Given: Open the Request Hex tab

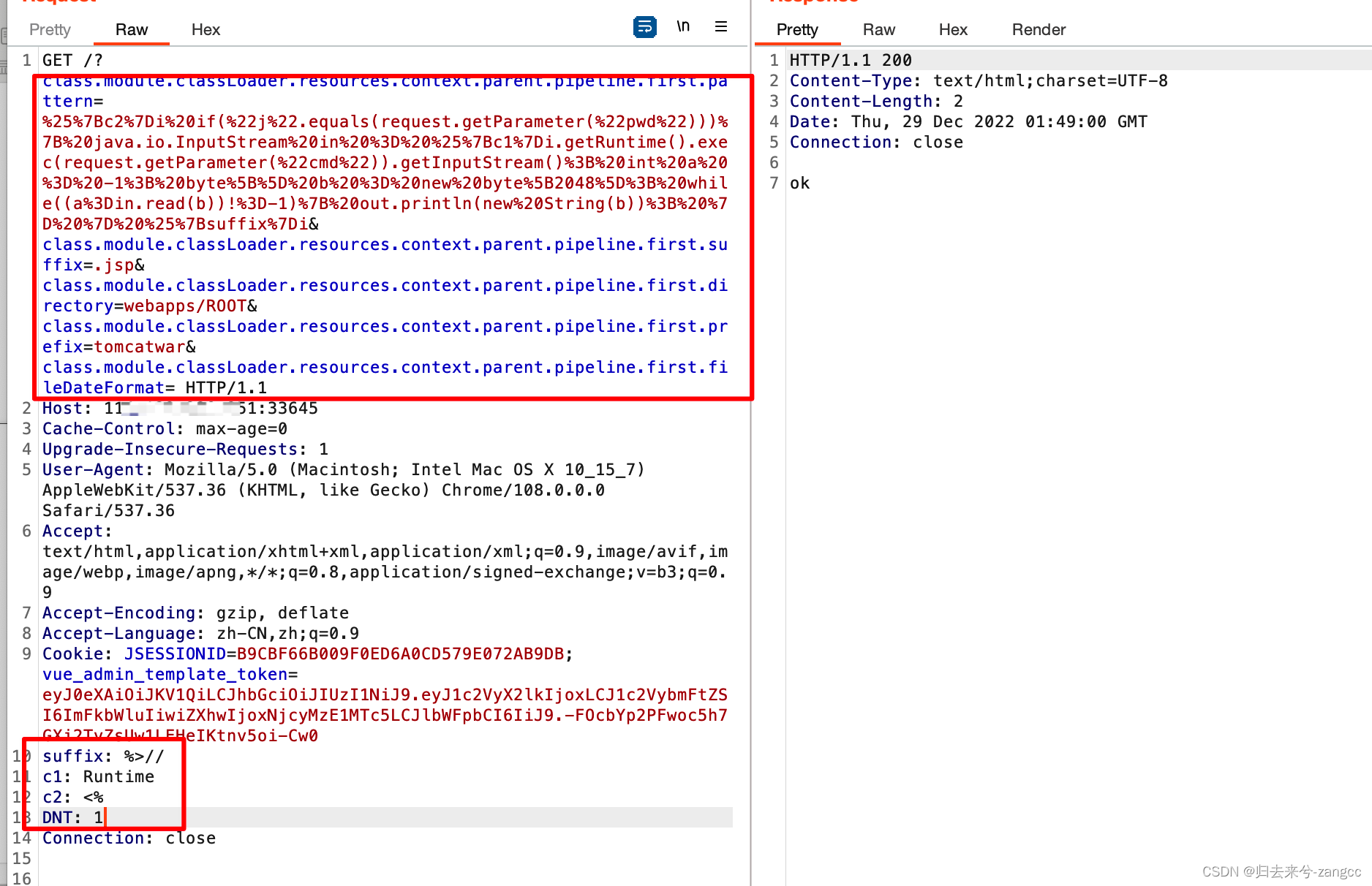Looking at the screenshot, I should coord(206,29).
